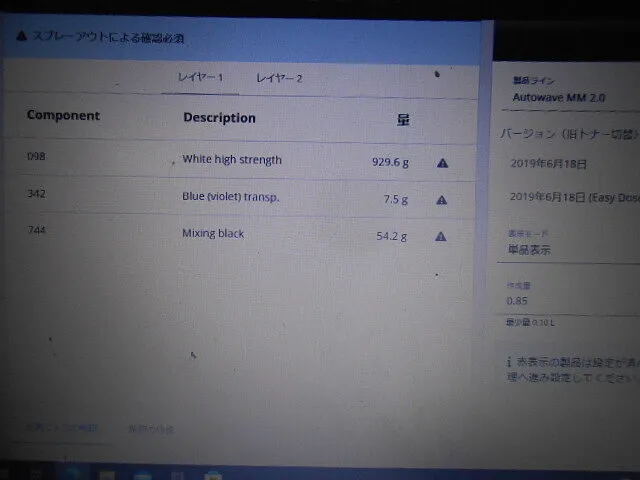Image resolution: width=640 pixels, height=480 pixels.
Task: Select component 342 row
Action: click(x=36, y=194)
